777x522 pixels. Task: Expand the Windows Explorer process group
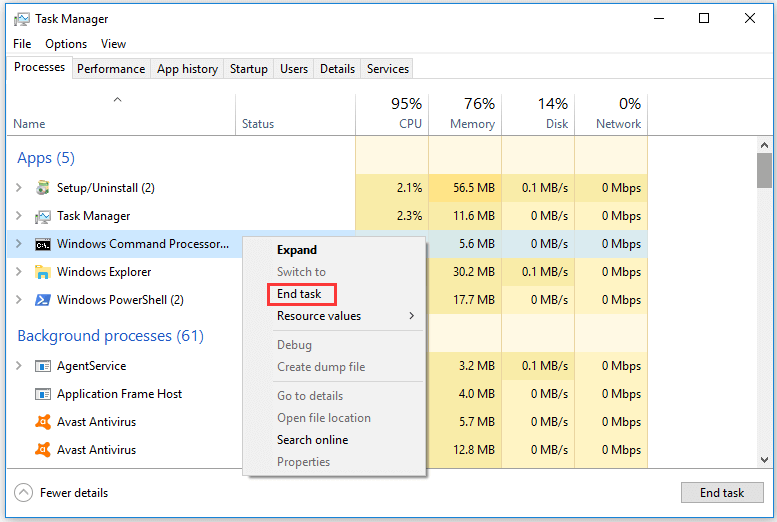[x=18, y=272]
